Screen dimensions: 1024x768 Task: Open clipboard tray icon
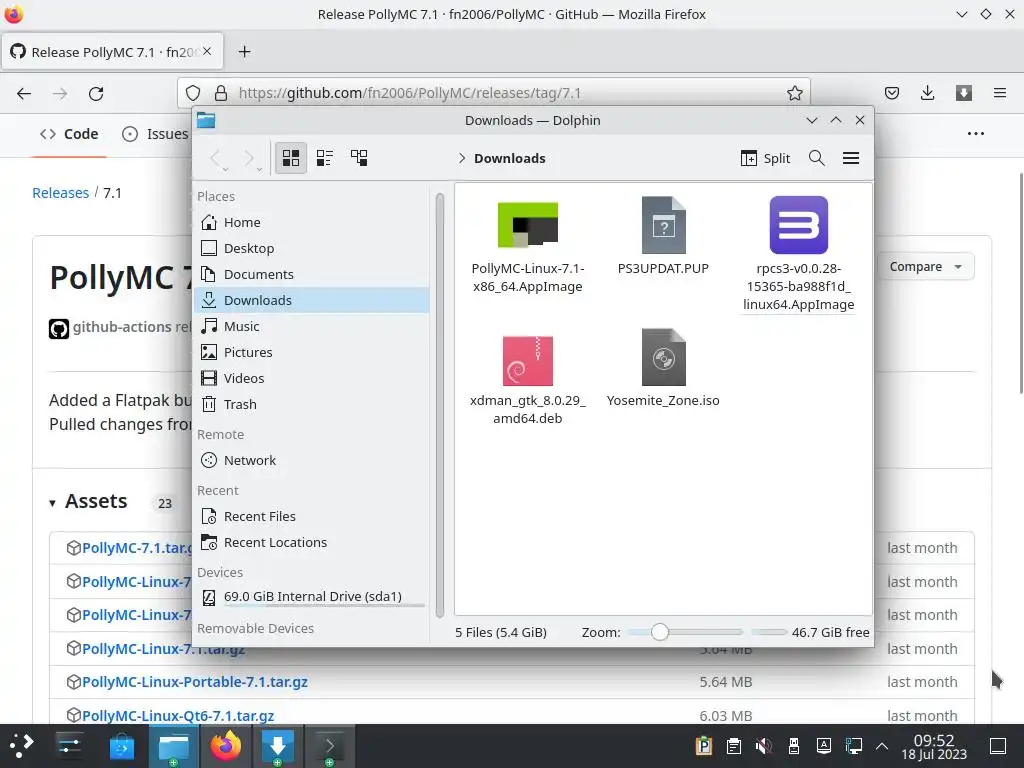pyautogui.click(x=733, y=746)
